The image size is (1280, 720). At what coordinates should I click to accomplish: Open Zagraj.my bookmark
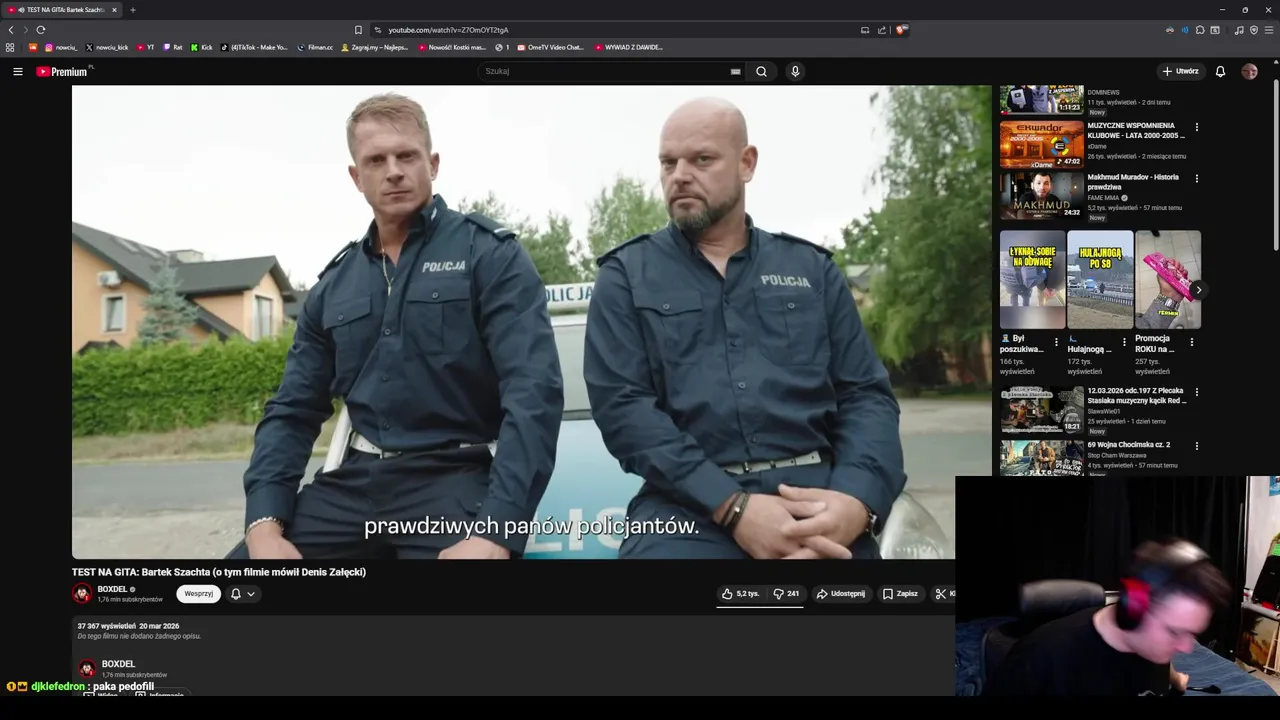[x=375, y=47]
